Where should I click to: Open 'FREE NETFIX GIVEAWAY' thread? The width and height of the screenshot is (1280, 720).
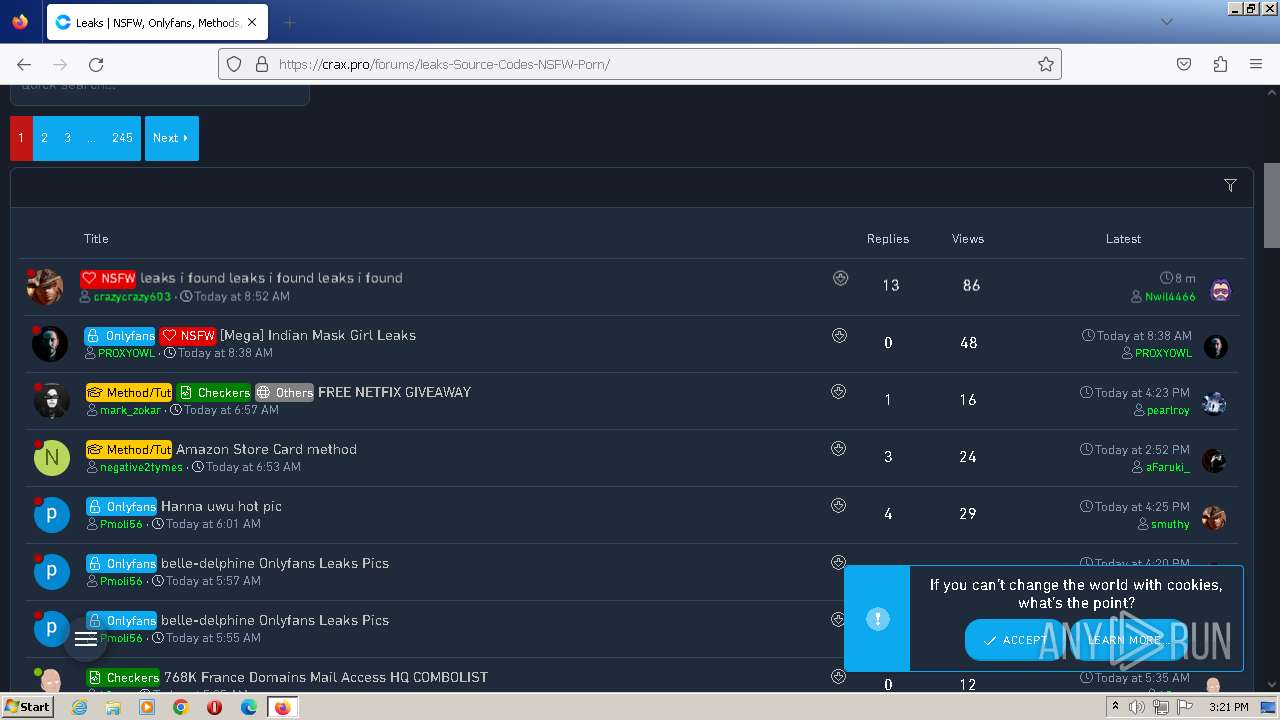(394, 392)
